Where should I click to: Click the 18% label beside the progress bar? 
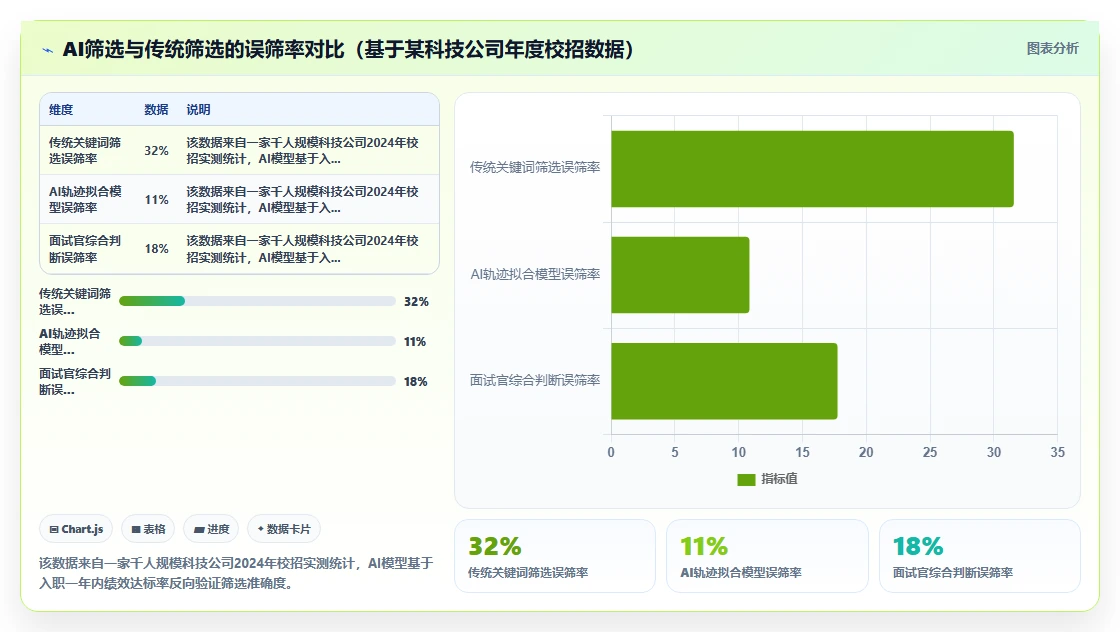[416, 381]
